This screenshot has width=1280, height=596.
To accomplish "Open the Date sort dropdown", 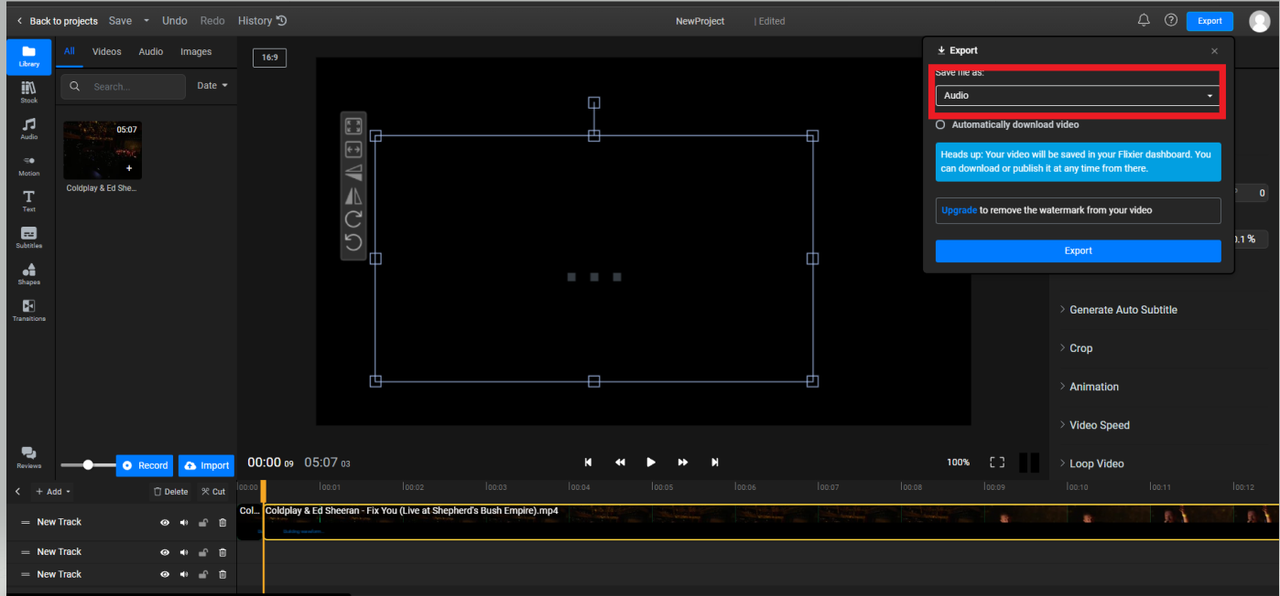I will 212,86.
